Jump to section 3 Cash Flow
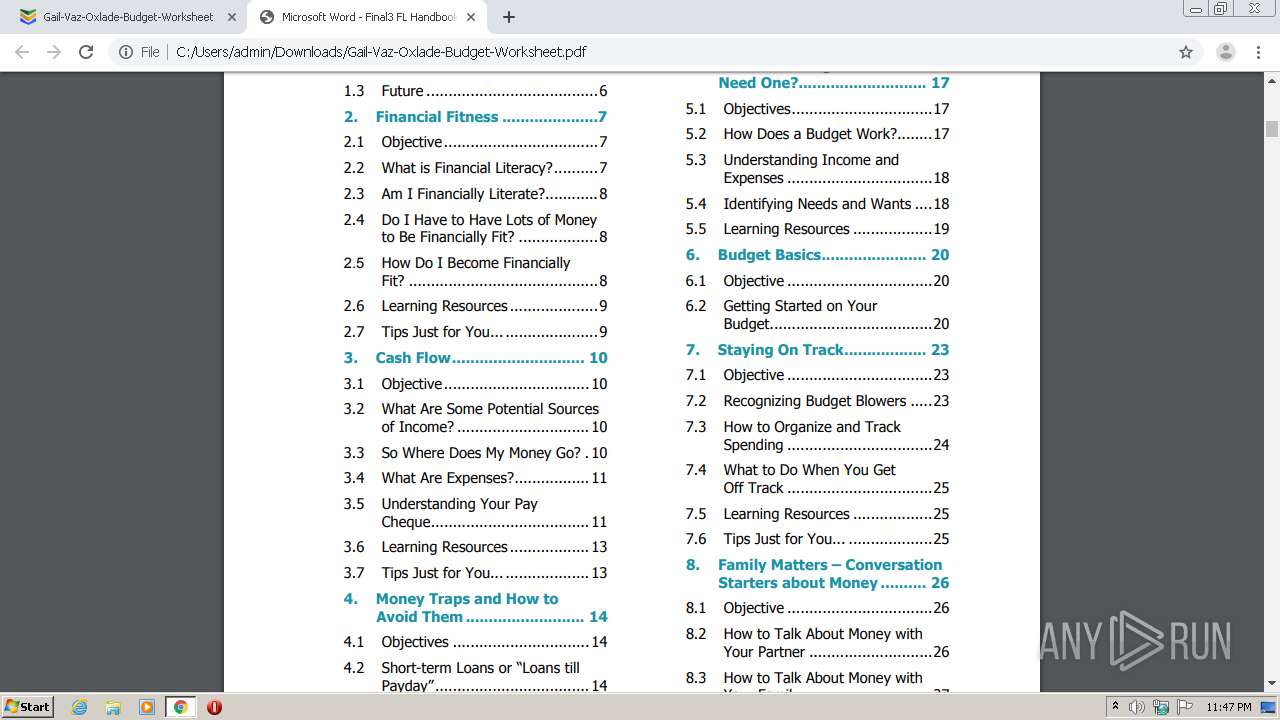 click(475, 358)
